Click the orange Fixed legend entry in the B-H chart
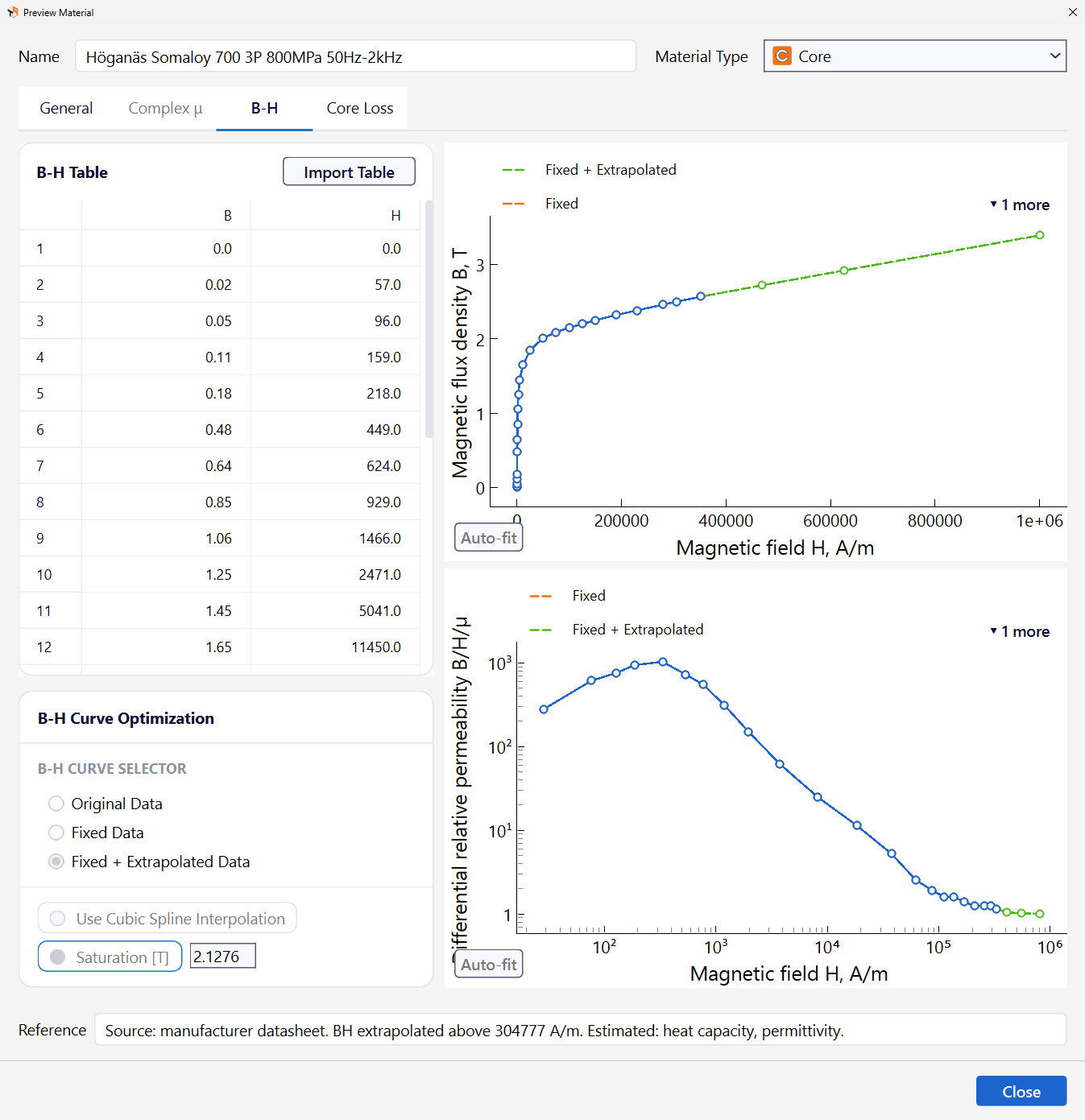This screenshot has height=1120, width=1085. point(540,204)
